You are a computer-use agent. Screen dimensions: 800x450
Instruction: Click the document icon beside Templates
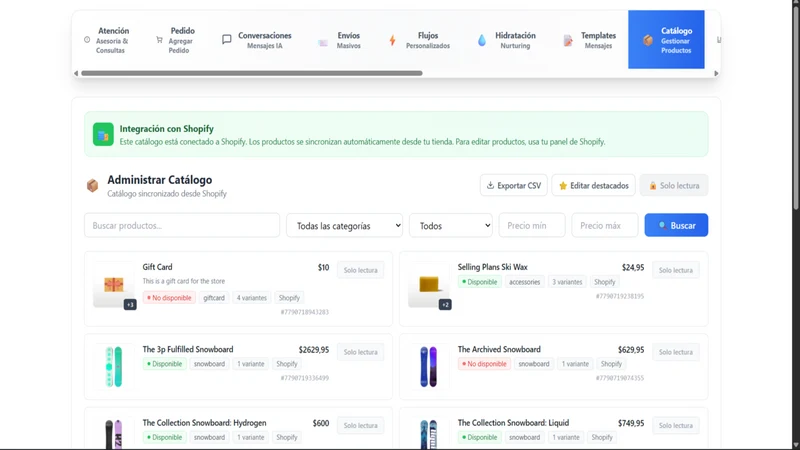(x=568, y=40)
